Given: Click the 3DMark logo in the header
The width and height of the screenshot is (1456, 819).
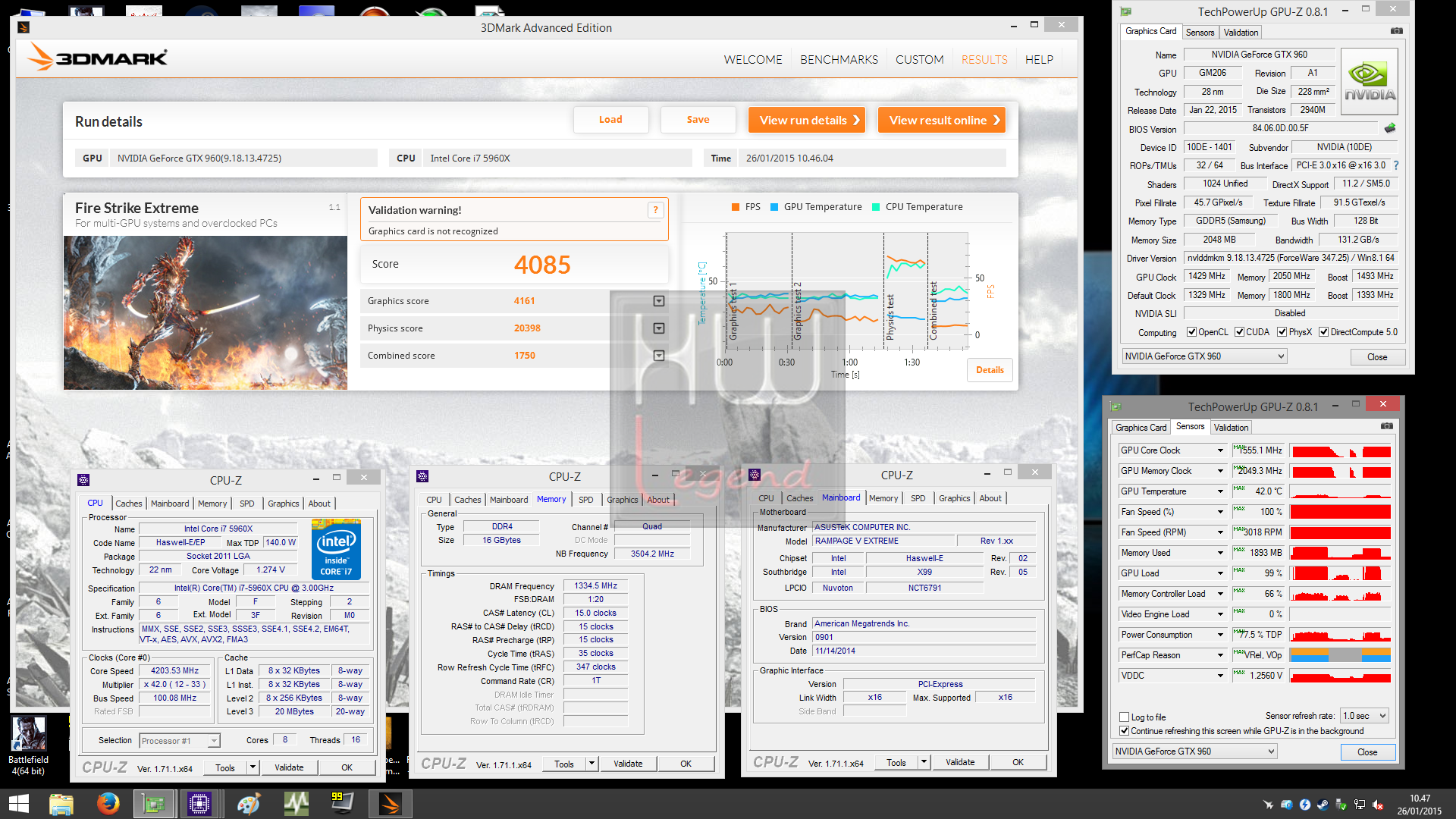Looking at the screenshot, I should click(97, 58).
